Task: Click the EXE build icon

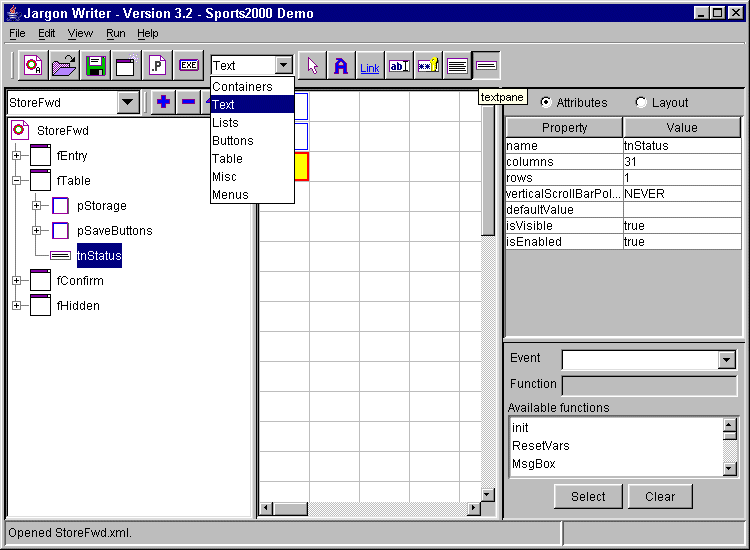Action: (x=188, y=66)
